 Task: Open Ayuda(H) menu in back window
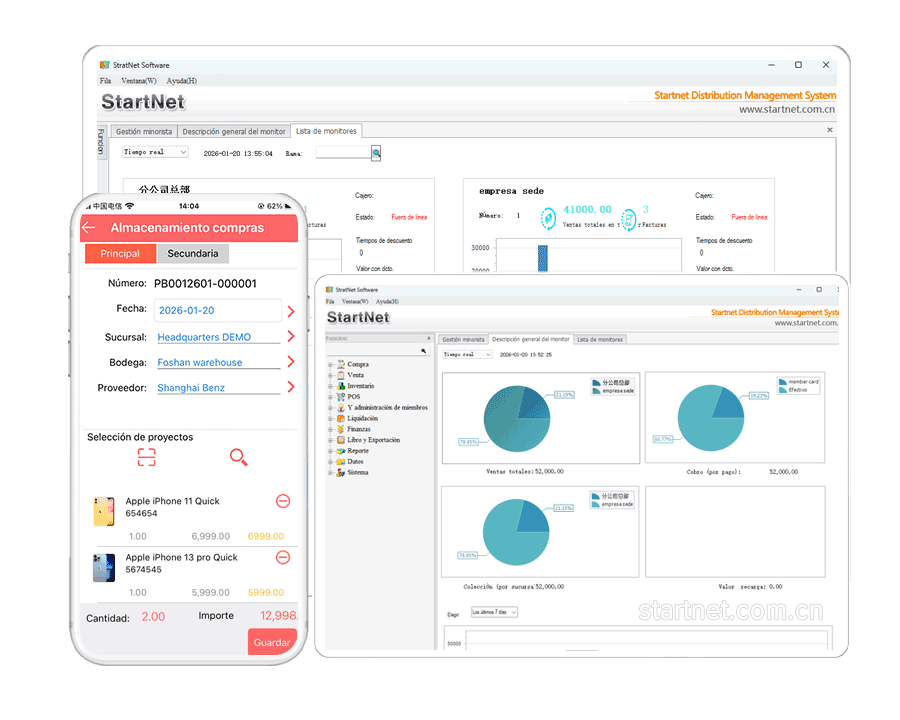[x=181, y=81]
